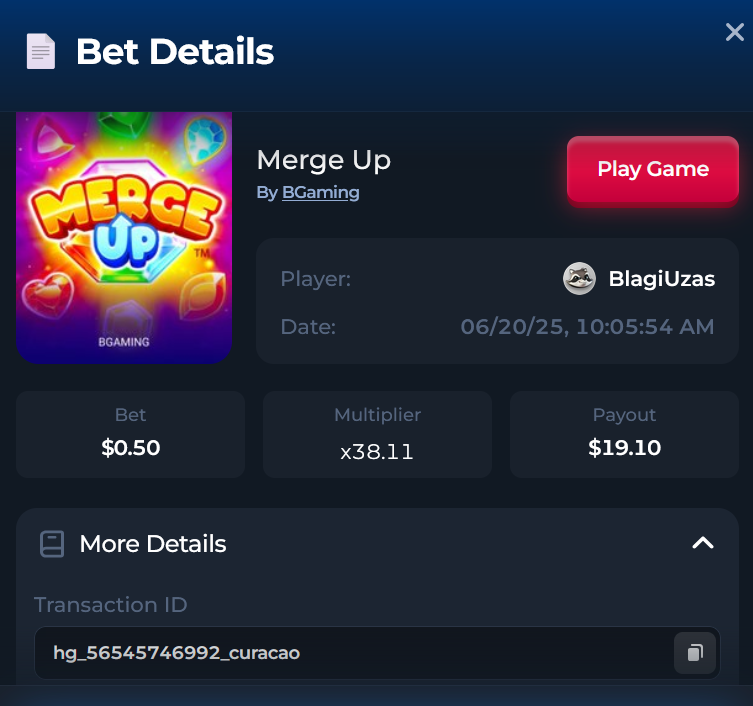This screenshot has width=753, height=706.
Task: Open the BGaming provider link
Action: pyautogui.click(x=320, y=193)
